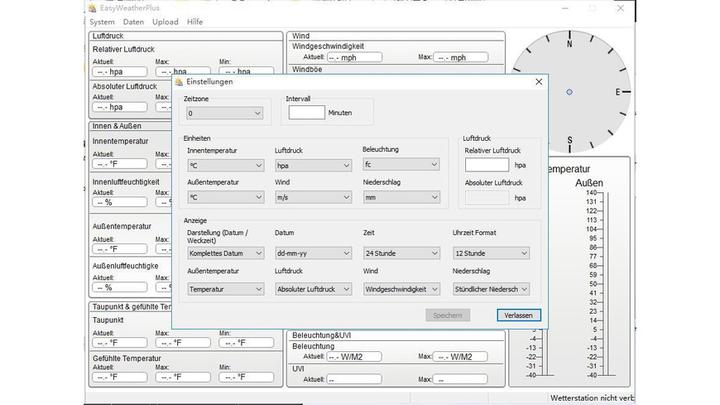Click the Relativer Luftdruck Aktuell hpa field in main window
The image size is (720, 405).
[119, 72]
